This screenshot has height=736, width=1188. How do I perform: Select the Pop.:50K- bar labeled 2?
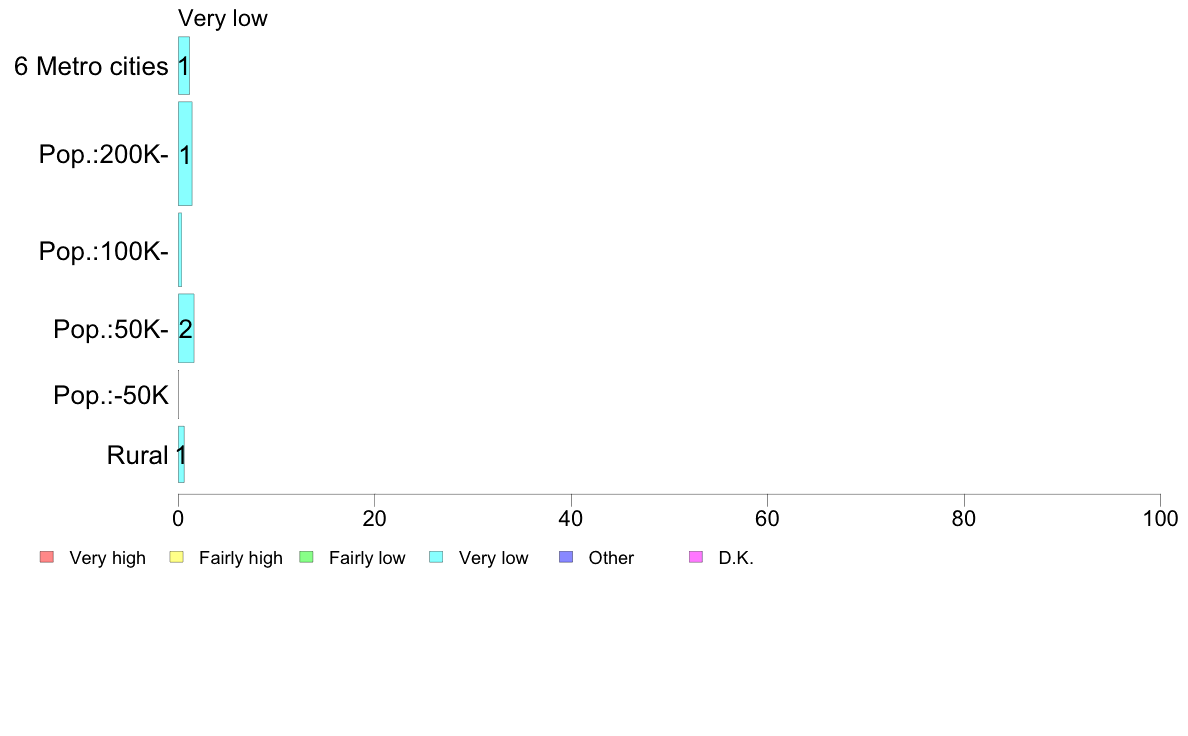[x=186, y=328]
